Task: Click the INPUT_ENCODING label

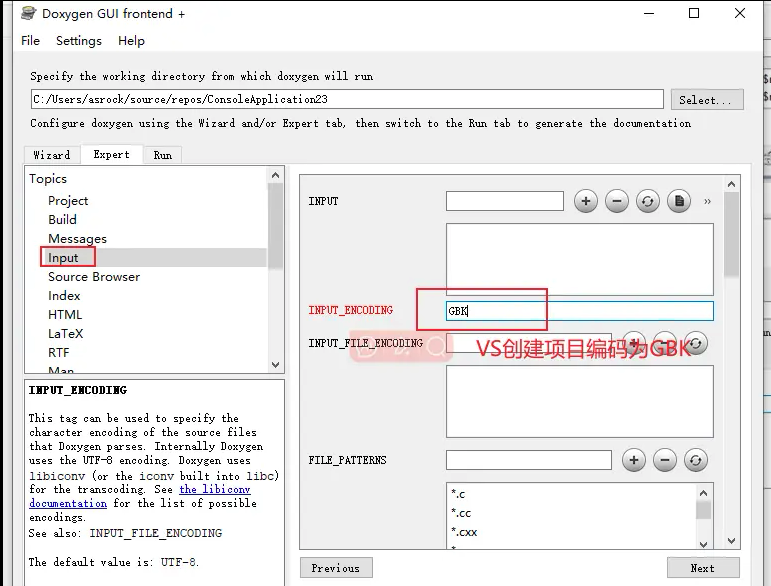Action: (351, 310)
